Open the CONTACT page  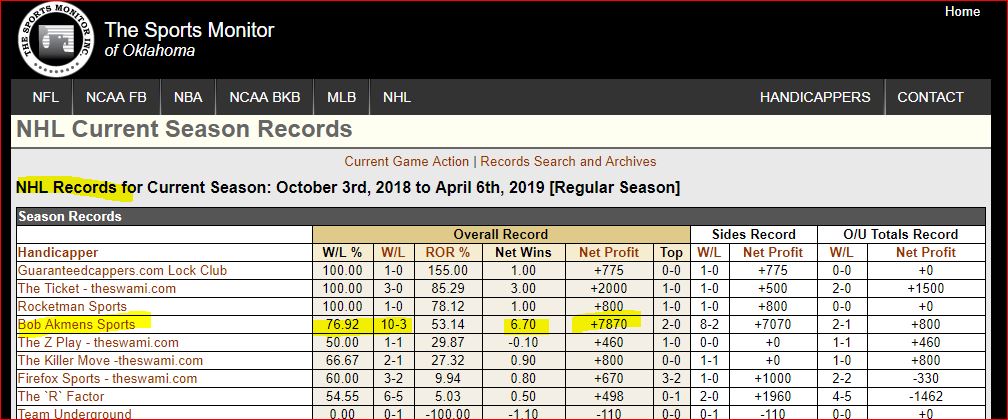930,98
